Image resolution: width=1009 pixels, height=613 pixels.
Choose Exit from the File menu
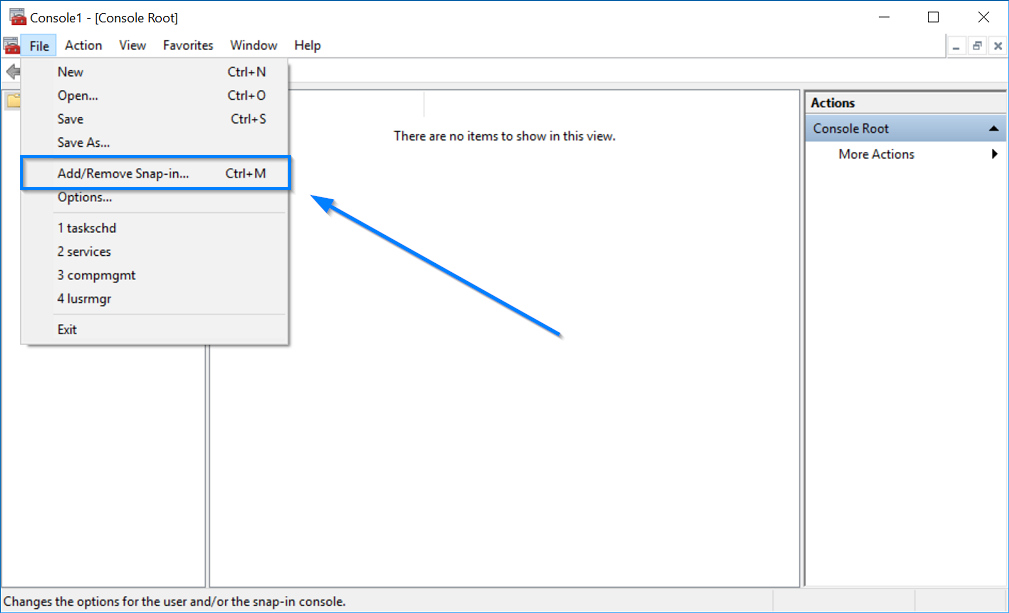pos(154,329)
